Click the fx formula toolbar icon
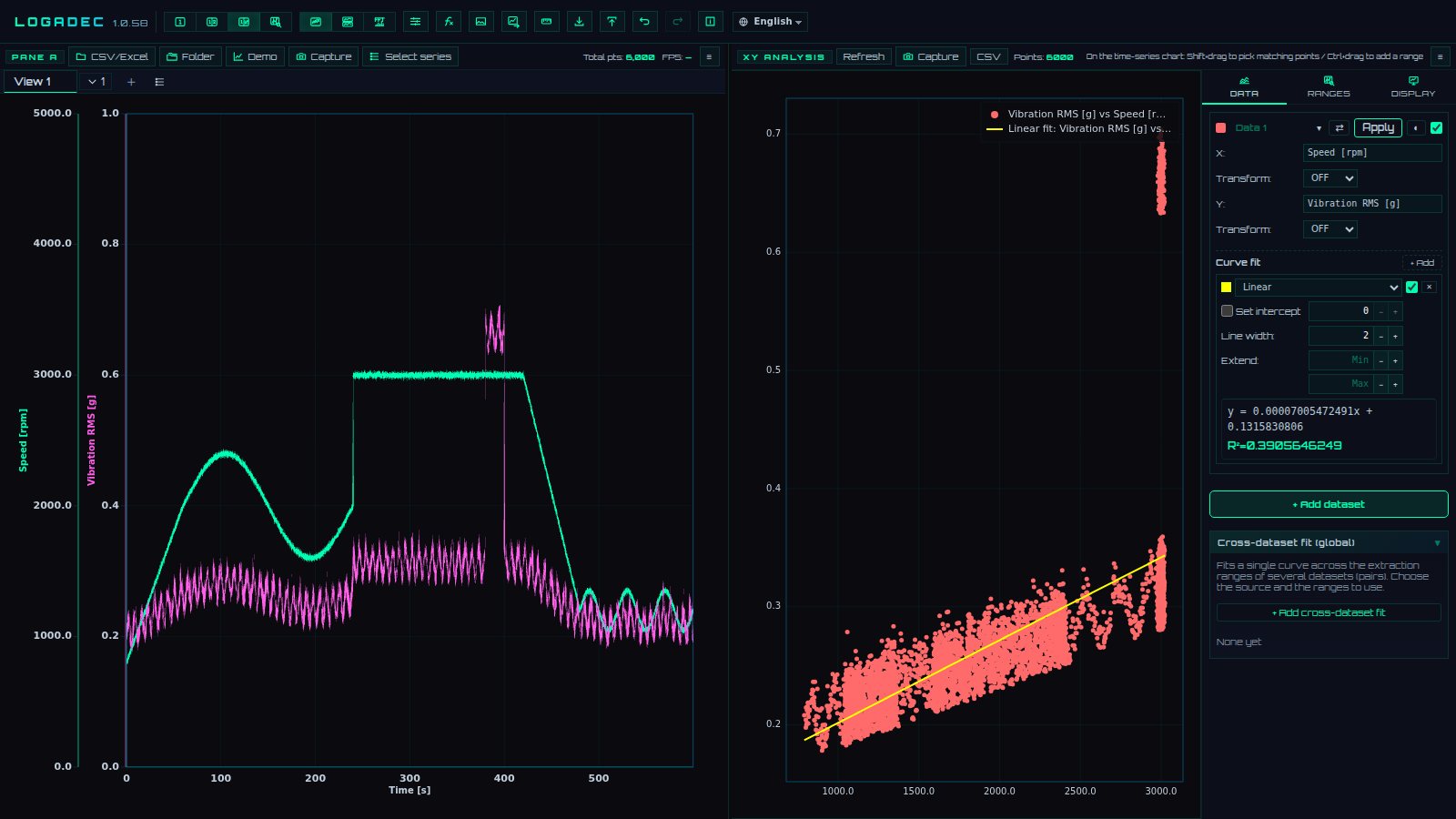Image resolution: width=1456 pixels, height=819 pixels. pyautogui.click(x=449, y=22)
